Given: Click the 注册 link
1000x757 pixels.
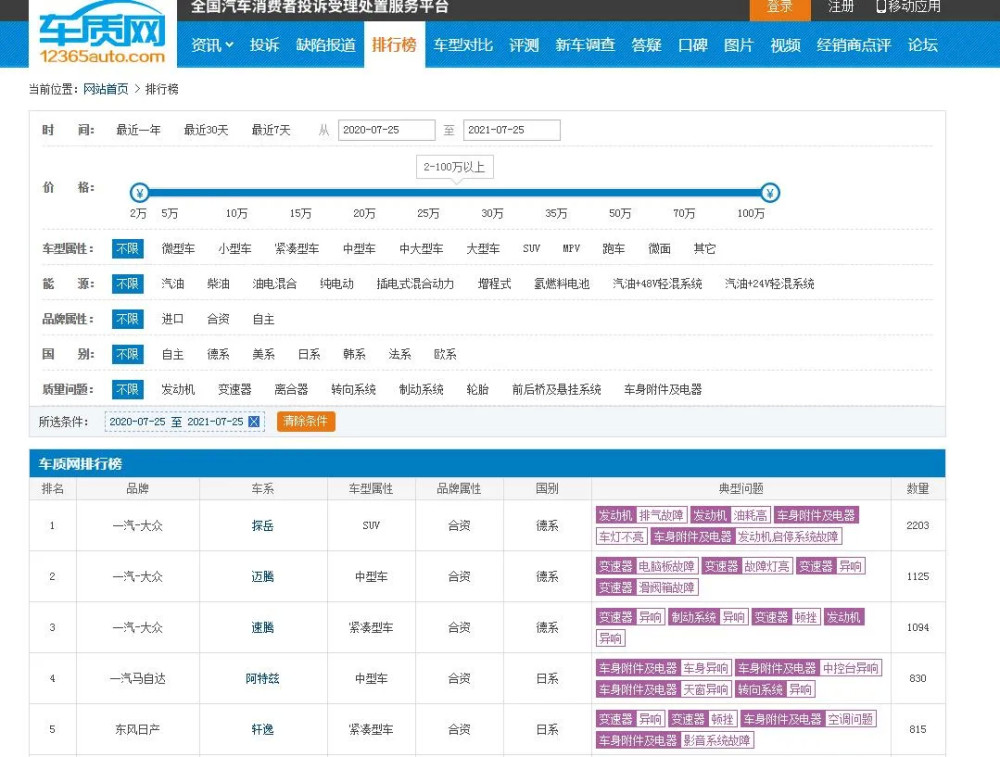Looking at the screenshot, I should tap(840, 6).
